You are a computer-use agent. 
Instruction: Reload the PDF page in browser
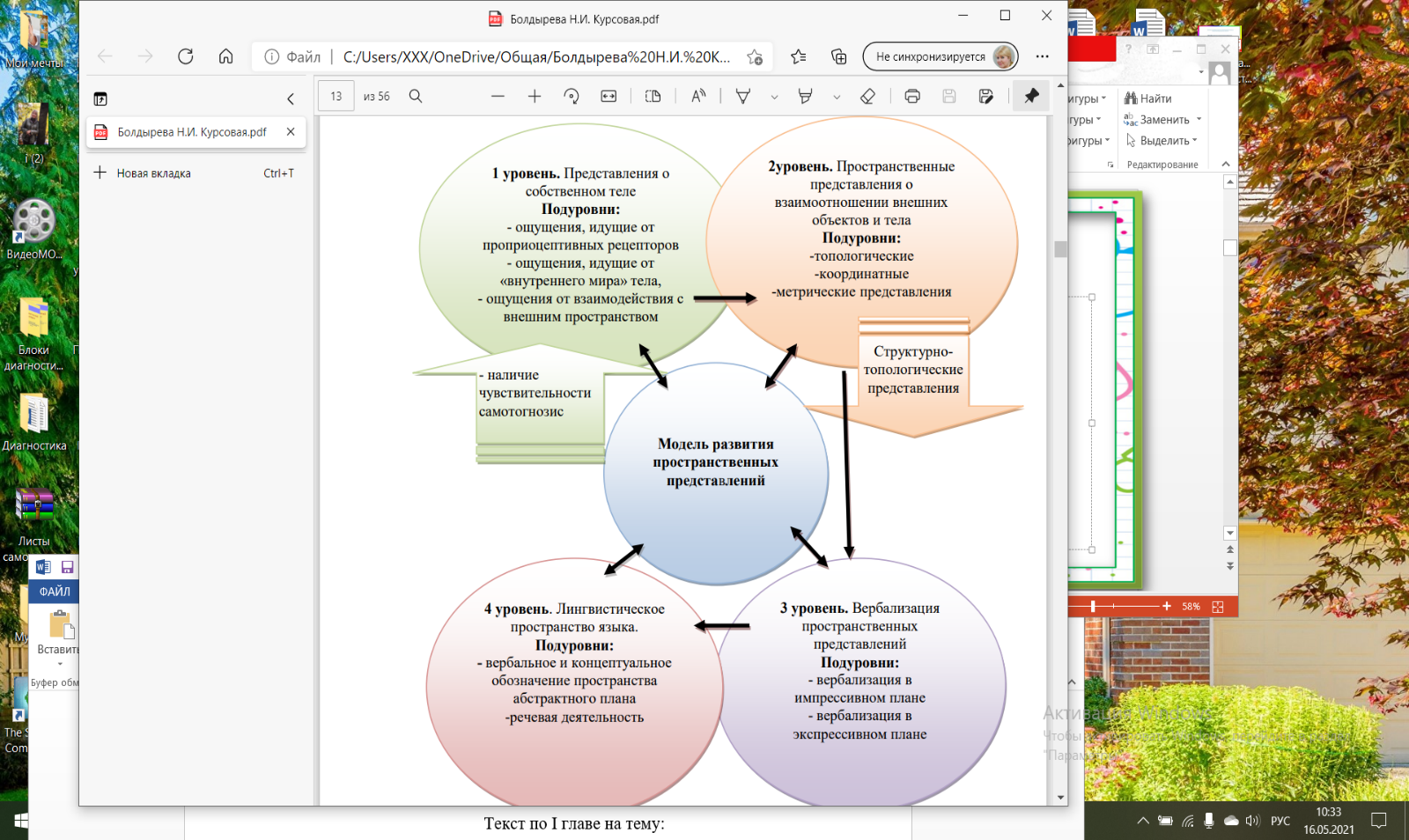(185, 56)
